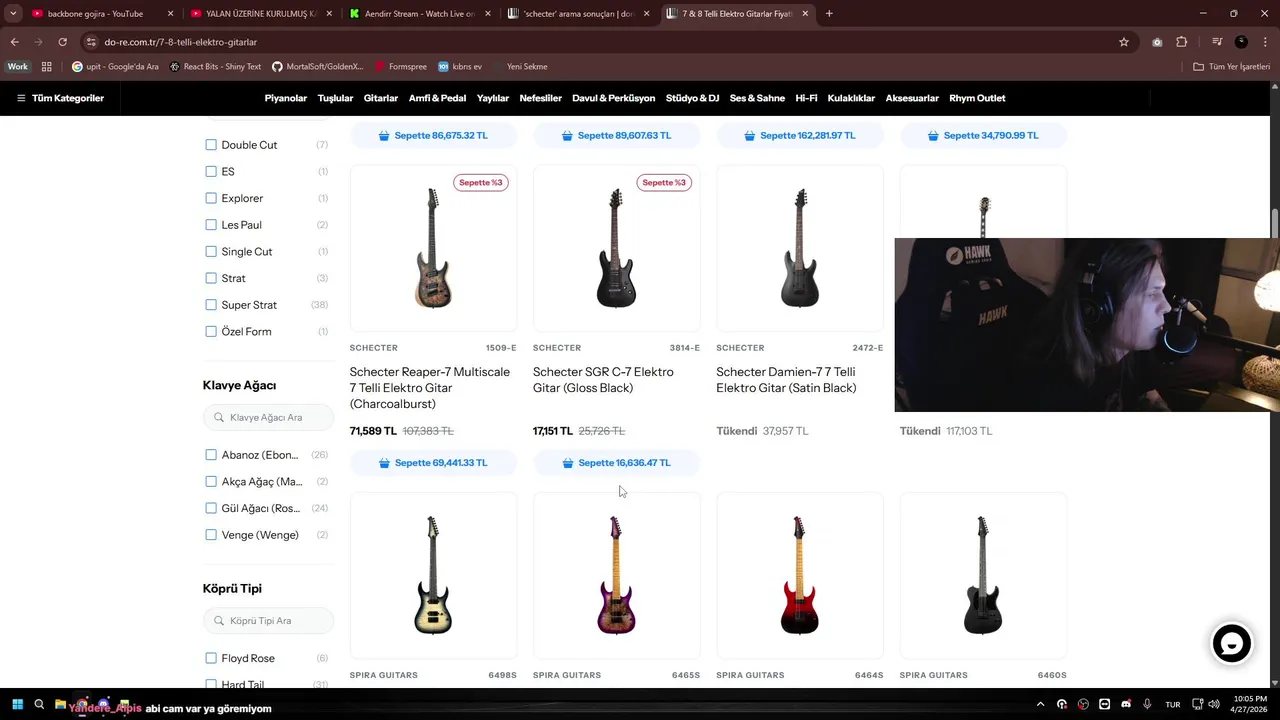Check the Les Paul filter
Image resolution: width=1280 pixels, height=720 pixels.
211,225
